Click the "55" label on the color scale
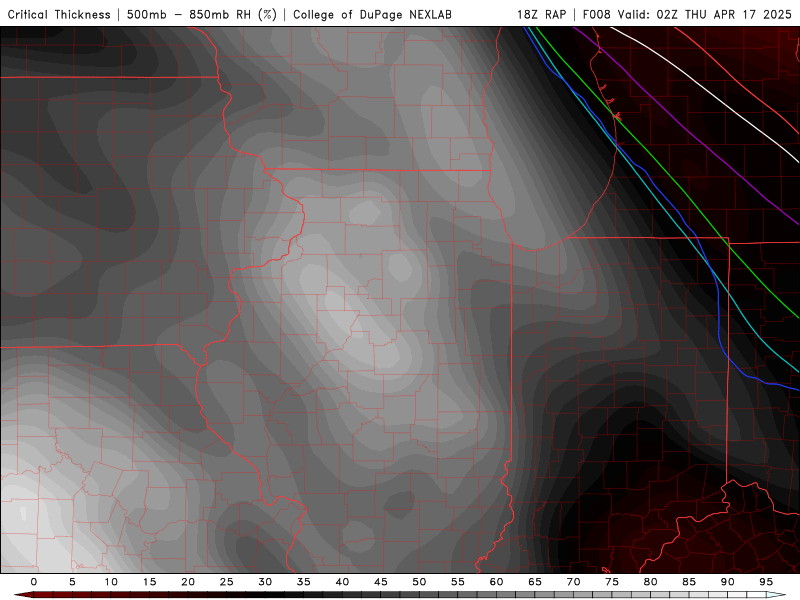 tap(458, 582)
